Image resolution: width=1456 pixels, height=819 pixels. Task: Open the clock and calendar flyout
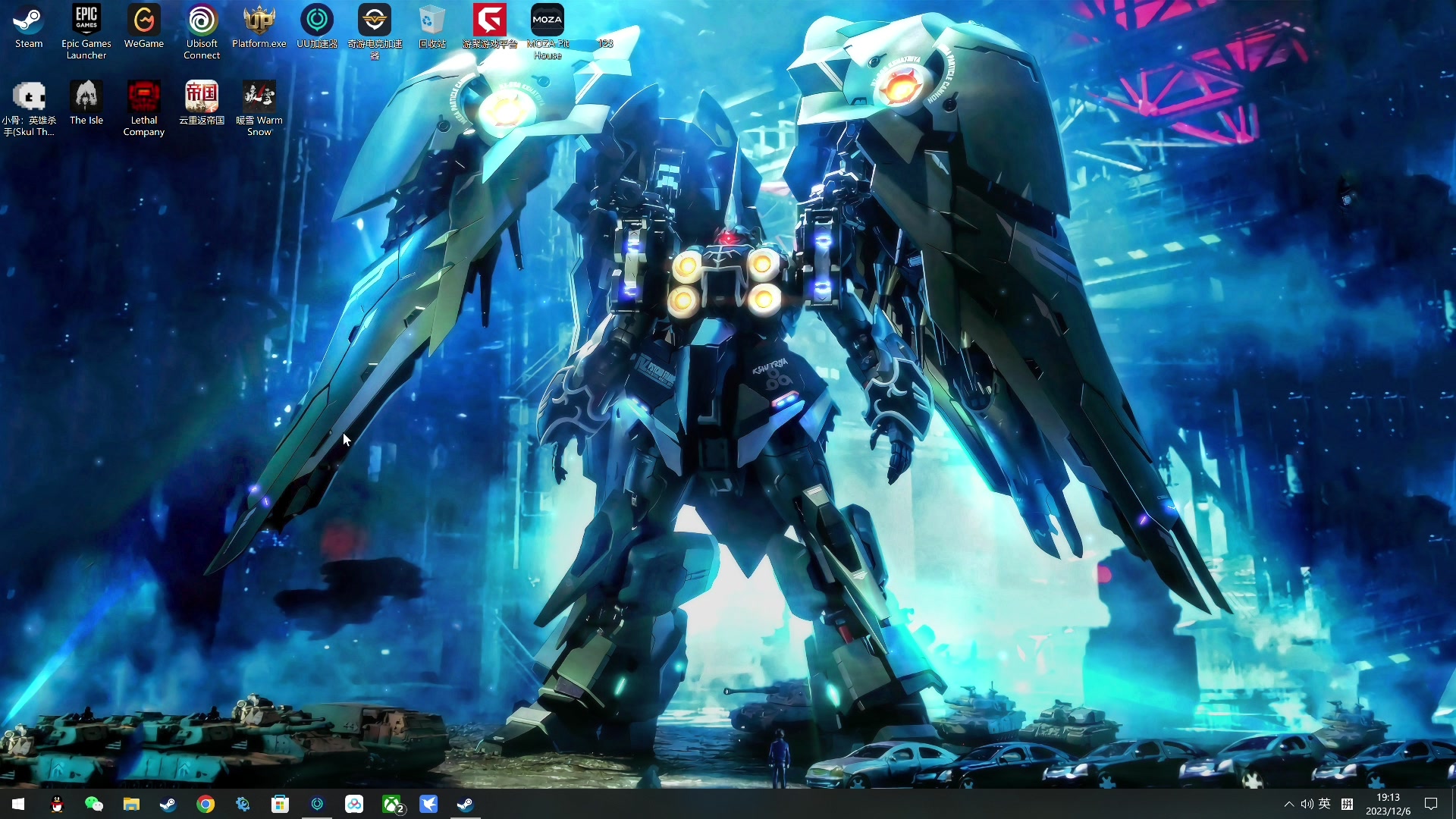click(x=1388, y=804)
